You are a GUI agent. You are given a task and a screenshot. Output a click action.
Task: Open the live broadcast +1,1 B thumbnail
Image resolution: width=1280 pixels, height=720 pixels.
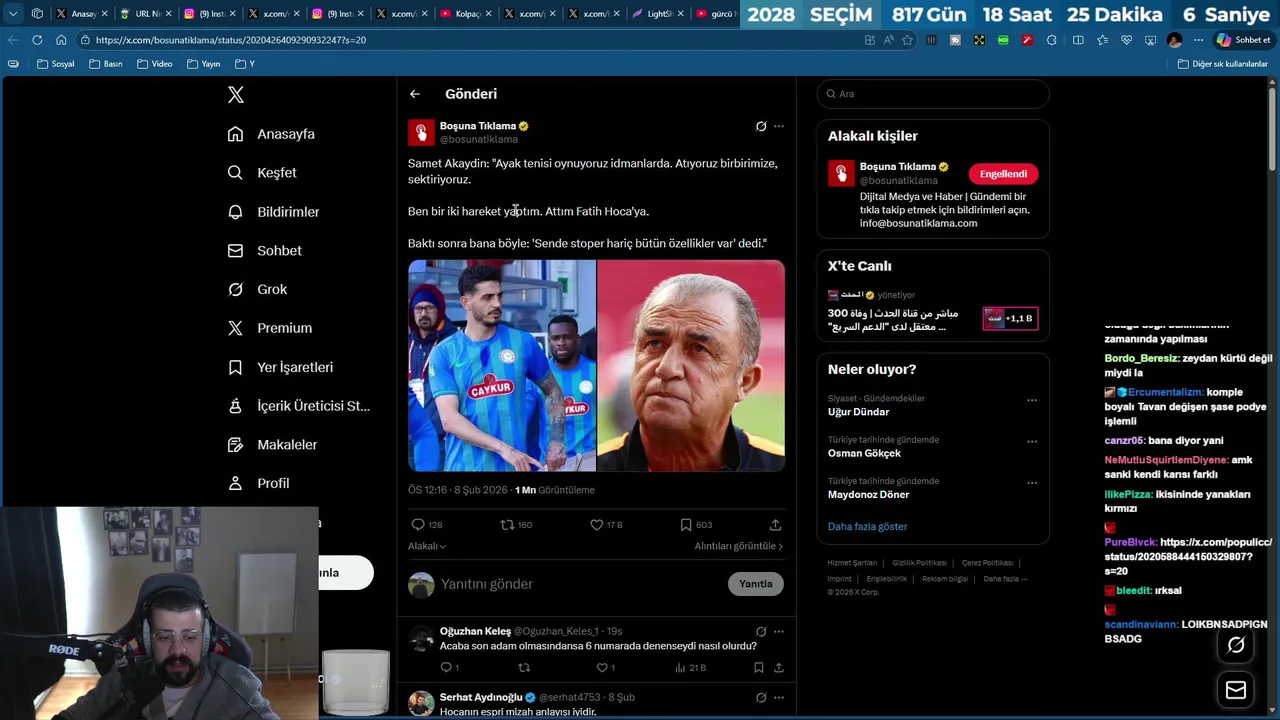click(x=1010, y=318)
